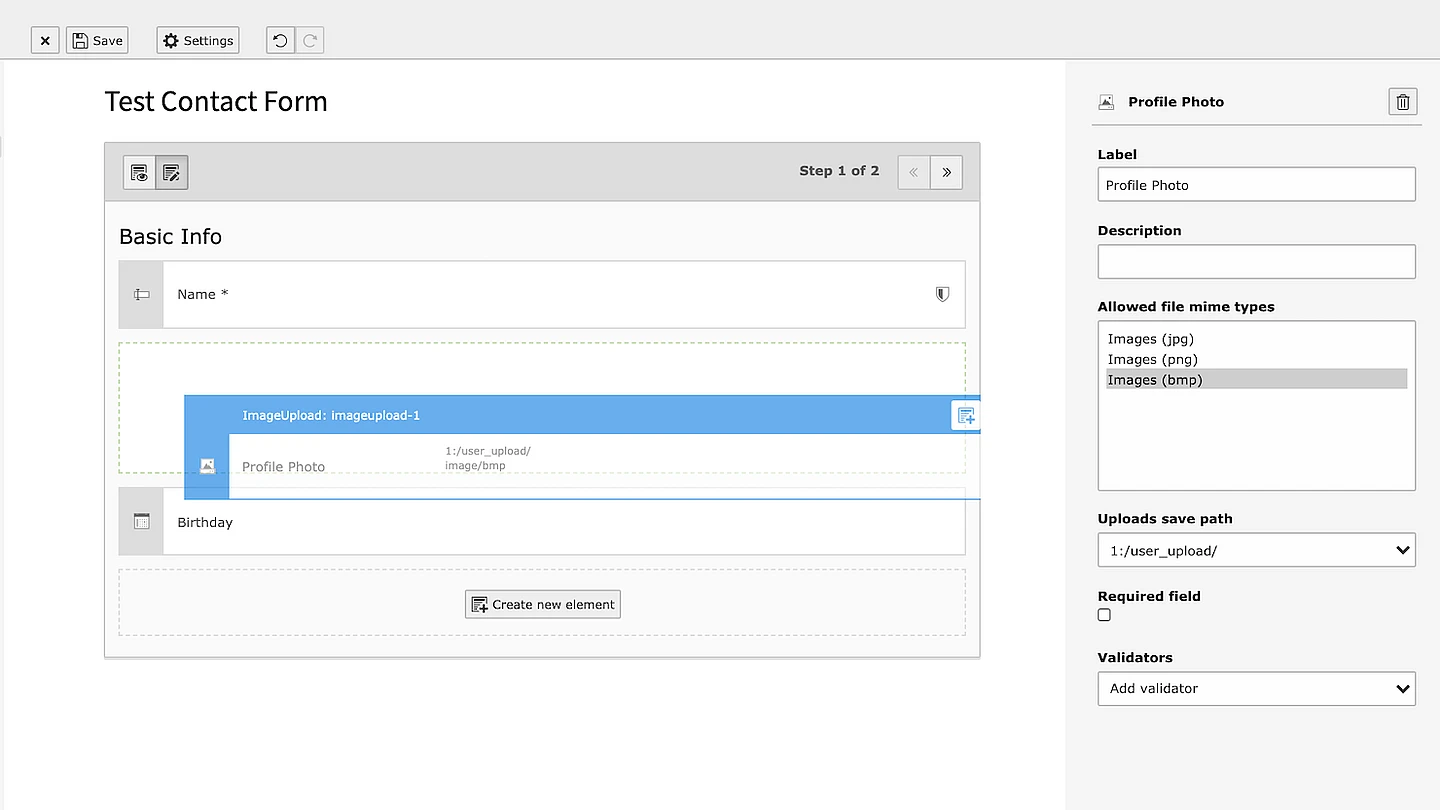This screenshot has height=810, width=1440.
Task: Save the Test Contact Form
Action: (x=96, y=40)
